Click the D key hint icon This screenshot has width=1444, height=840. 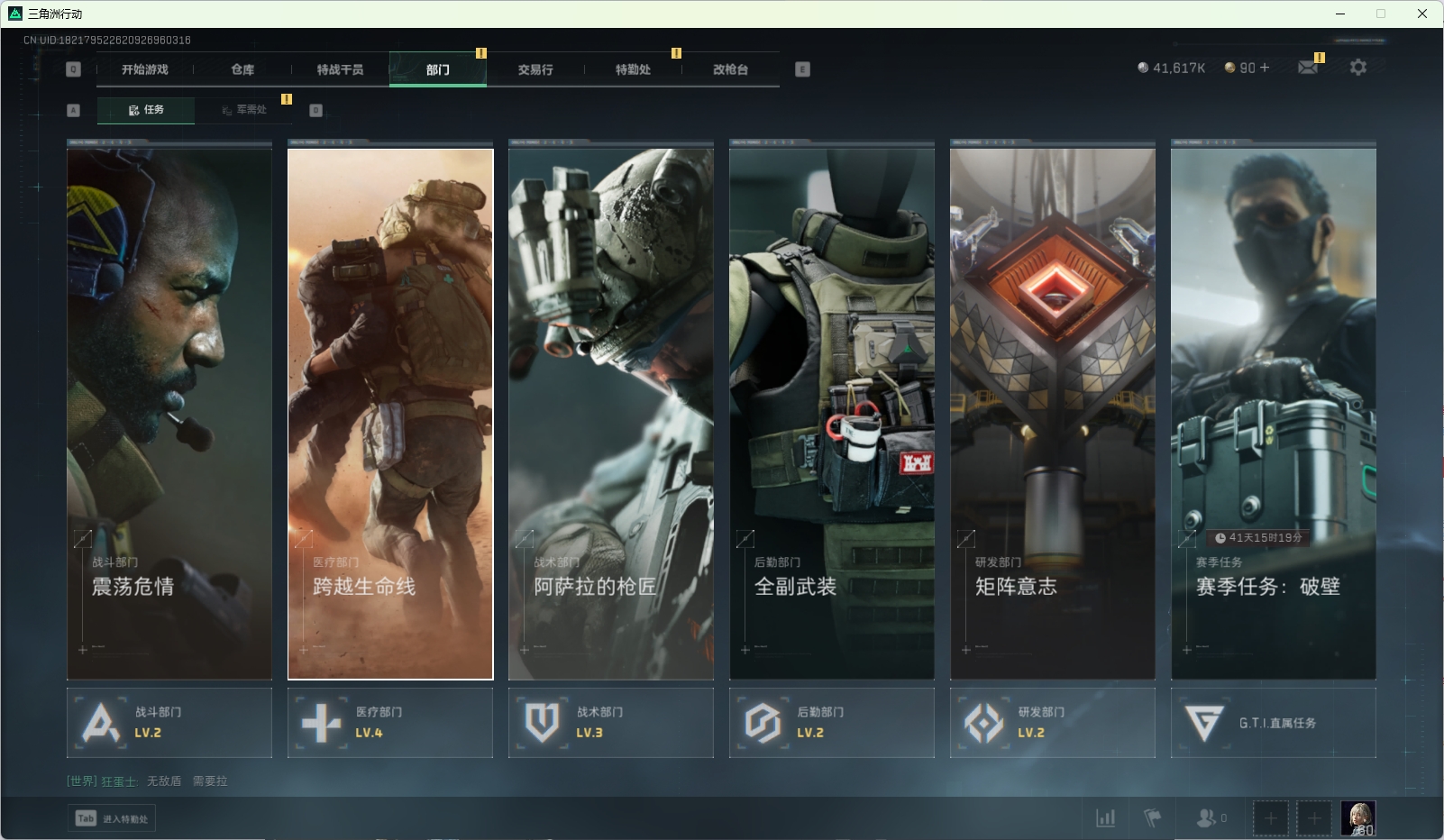[x=315, y=110]
